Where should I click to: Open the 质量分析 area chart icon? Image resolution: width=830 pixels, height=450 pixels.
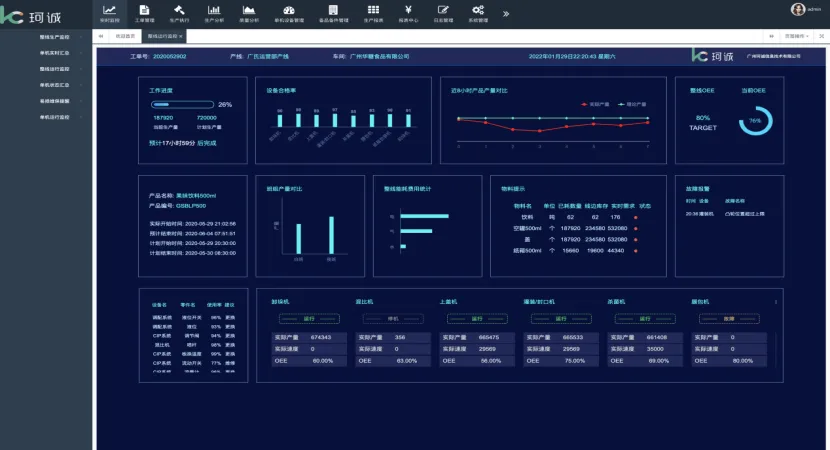(248, 13)
